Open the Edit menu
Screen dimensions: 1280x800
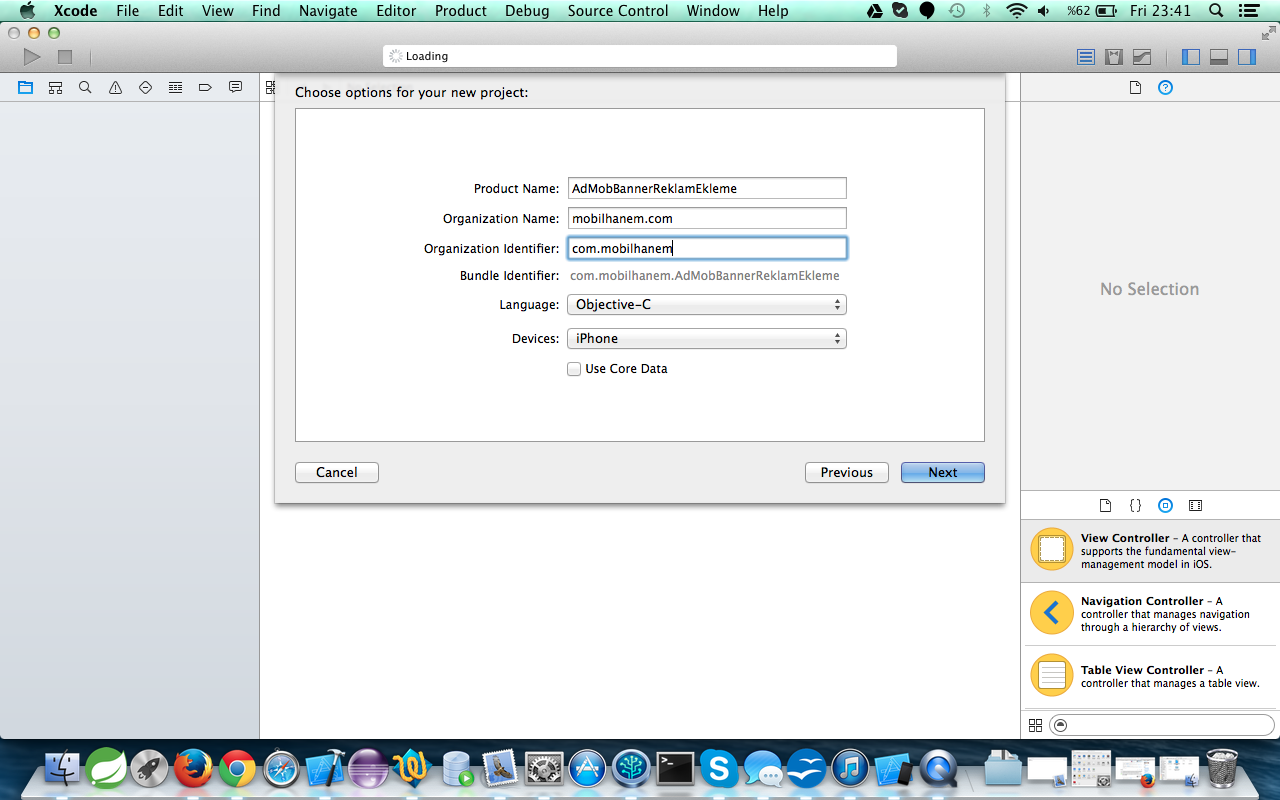pos(171,11)
